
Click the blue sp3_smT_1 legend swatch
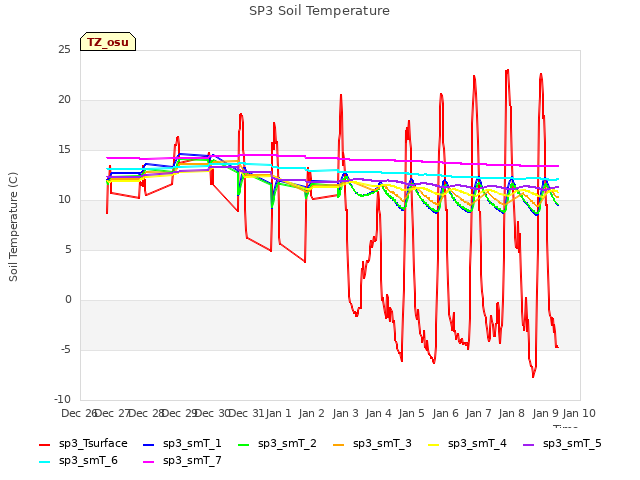[x=149, y=444]
